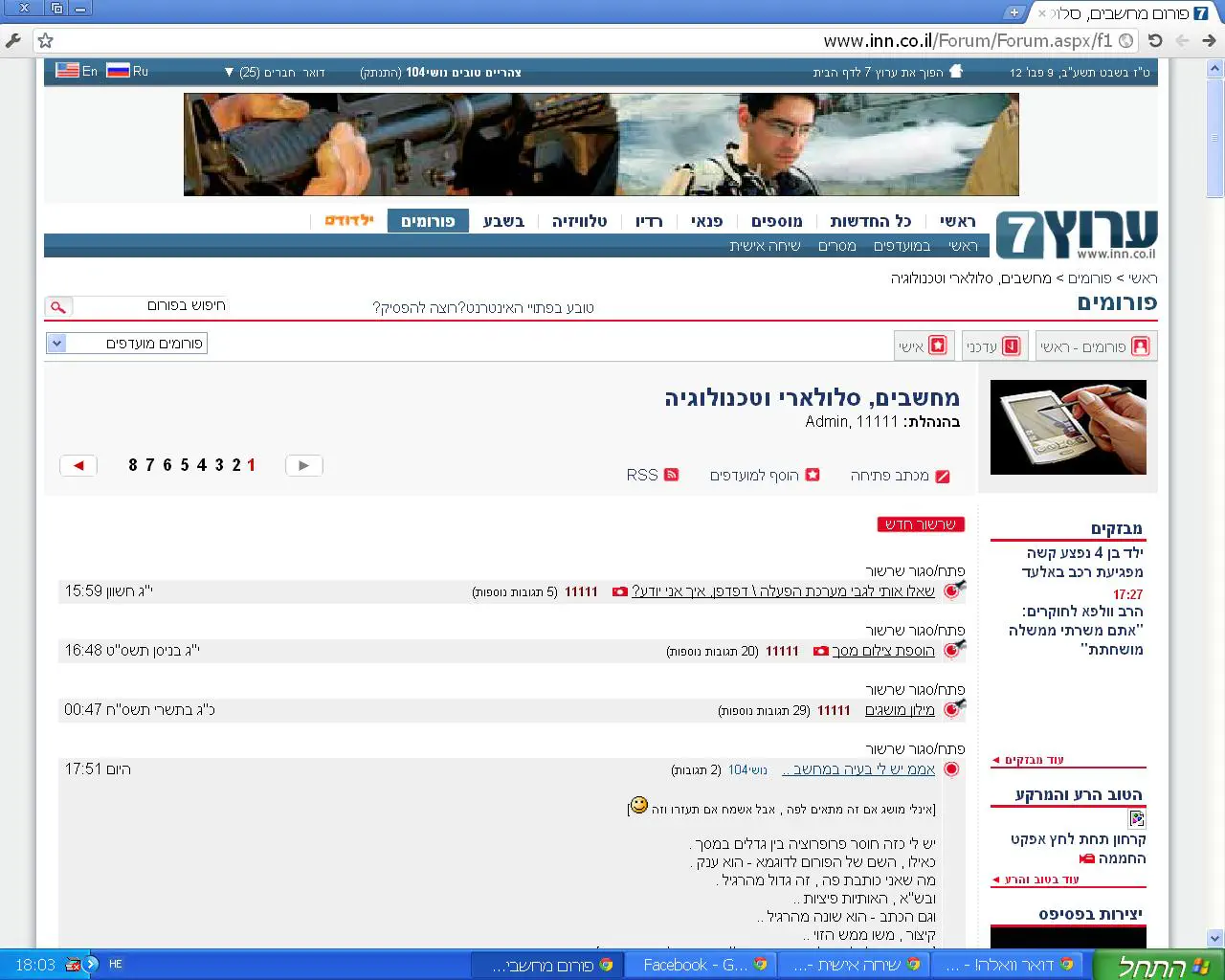
Task: Click the forum search magnifier icon
Action: [x=58, y=307]
